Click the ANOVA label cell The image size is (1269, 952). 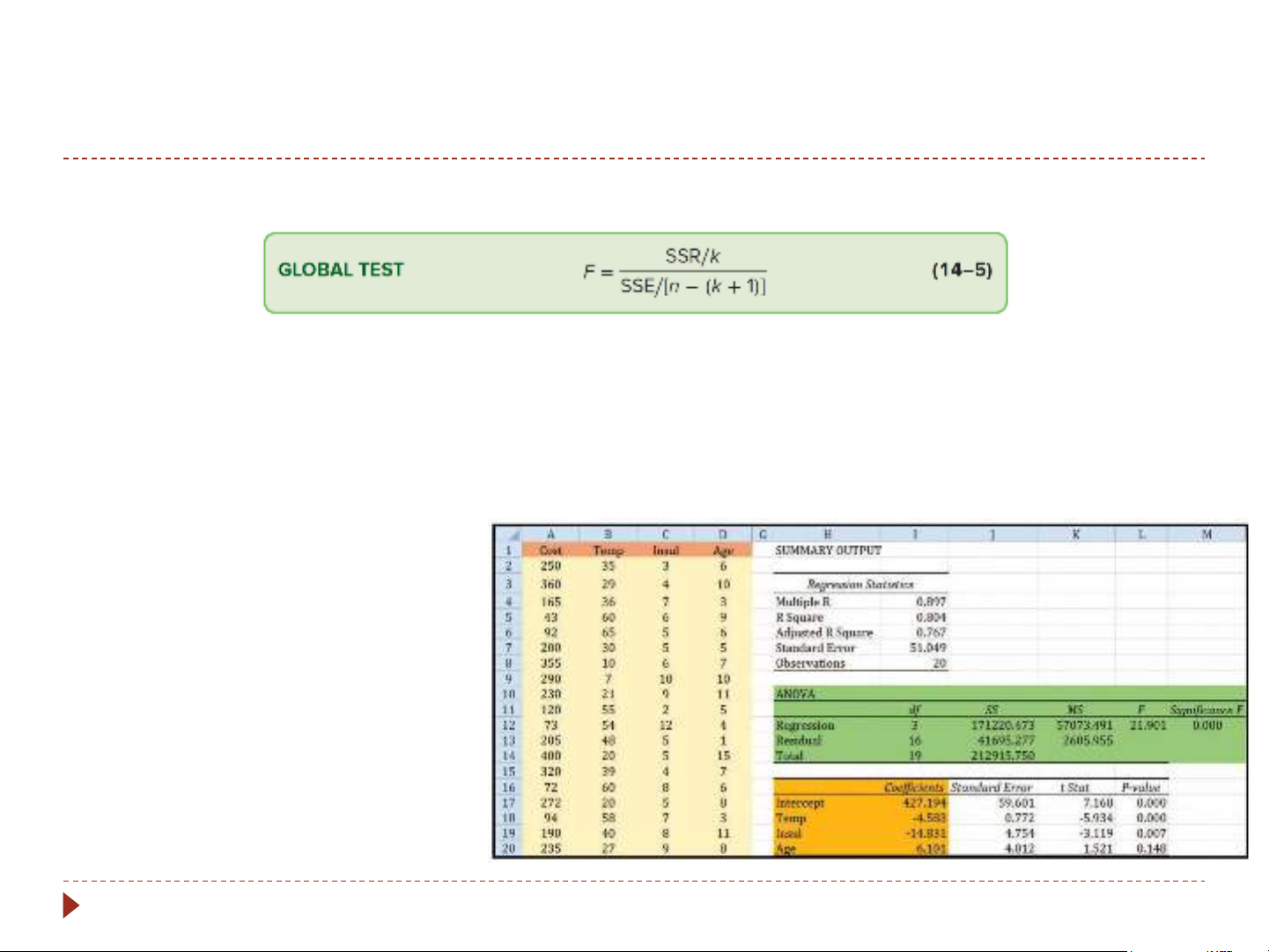[x=795, y=694]
